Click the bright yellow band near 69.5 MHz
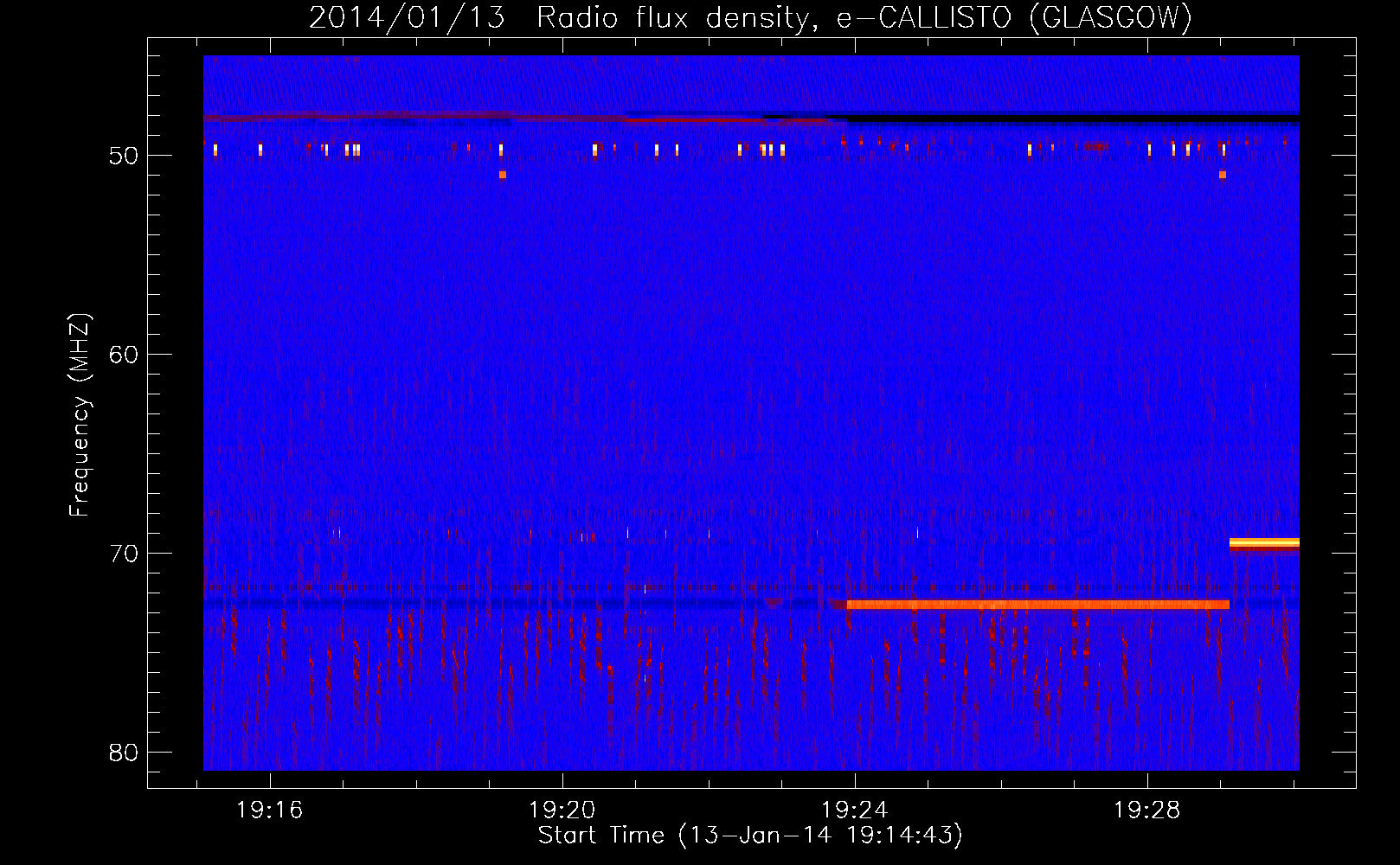This screenshot has height=865, width=1400. 1264,543
